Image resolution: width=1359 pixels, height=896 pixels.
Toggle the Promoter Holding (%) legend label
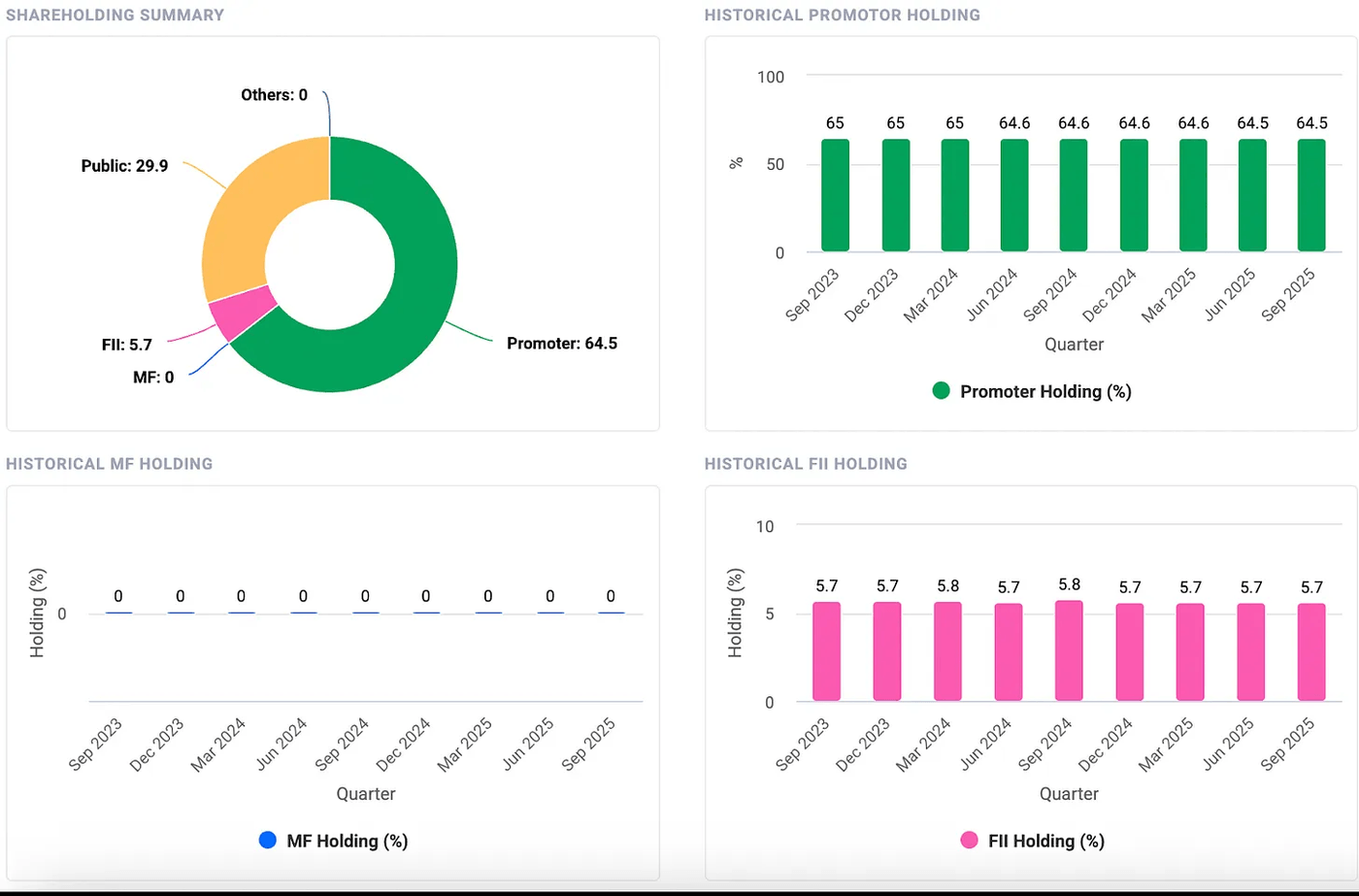coord(1045,391)
